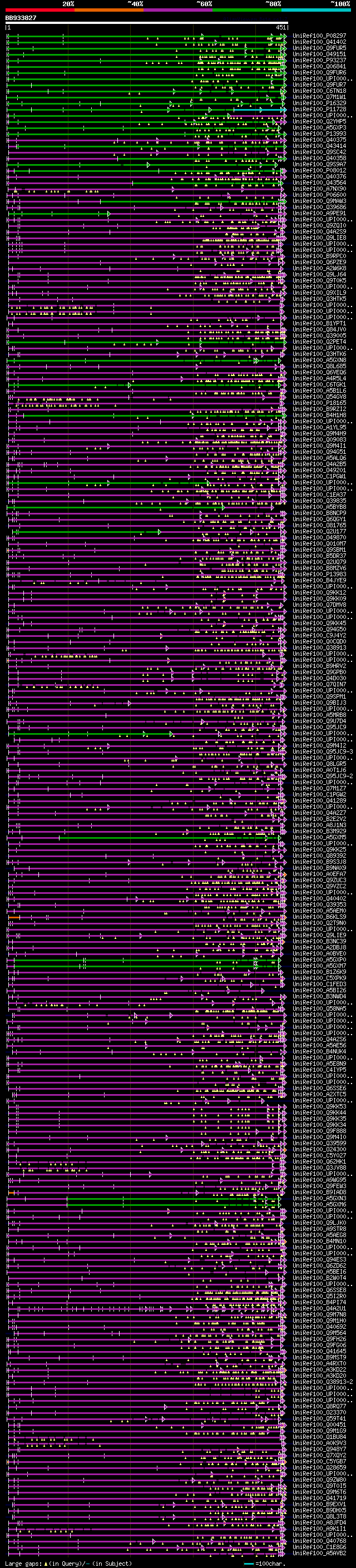Image resolution: width=356 pixels, height=1568 pixels.
Task: Click the cyan ~100% identity legend segment
Action: click(x=317, y=10)
